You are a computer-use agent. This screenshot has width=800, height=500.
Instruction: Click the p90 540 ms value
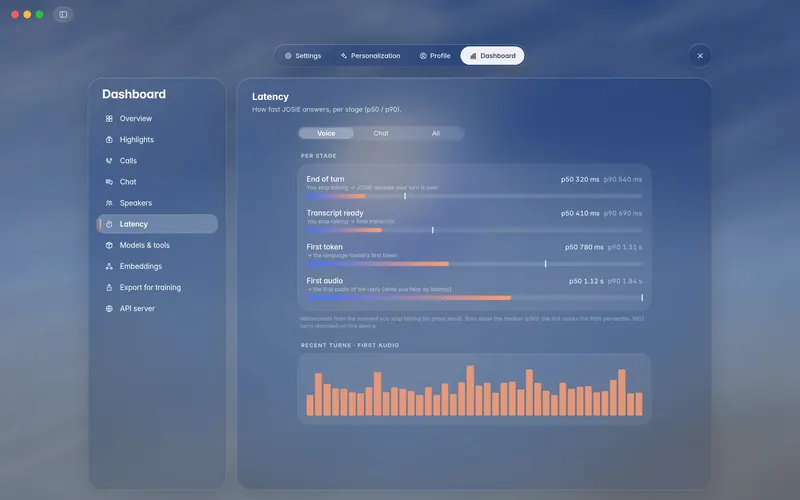[623, 180]
